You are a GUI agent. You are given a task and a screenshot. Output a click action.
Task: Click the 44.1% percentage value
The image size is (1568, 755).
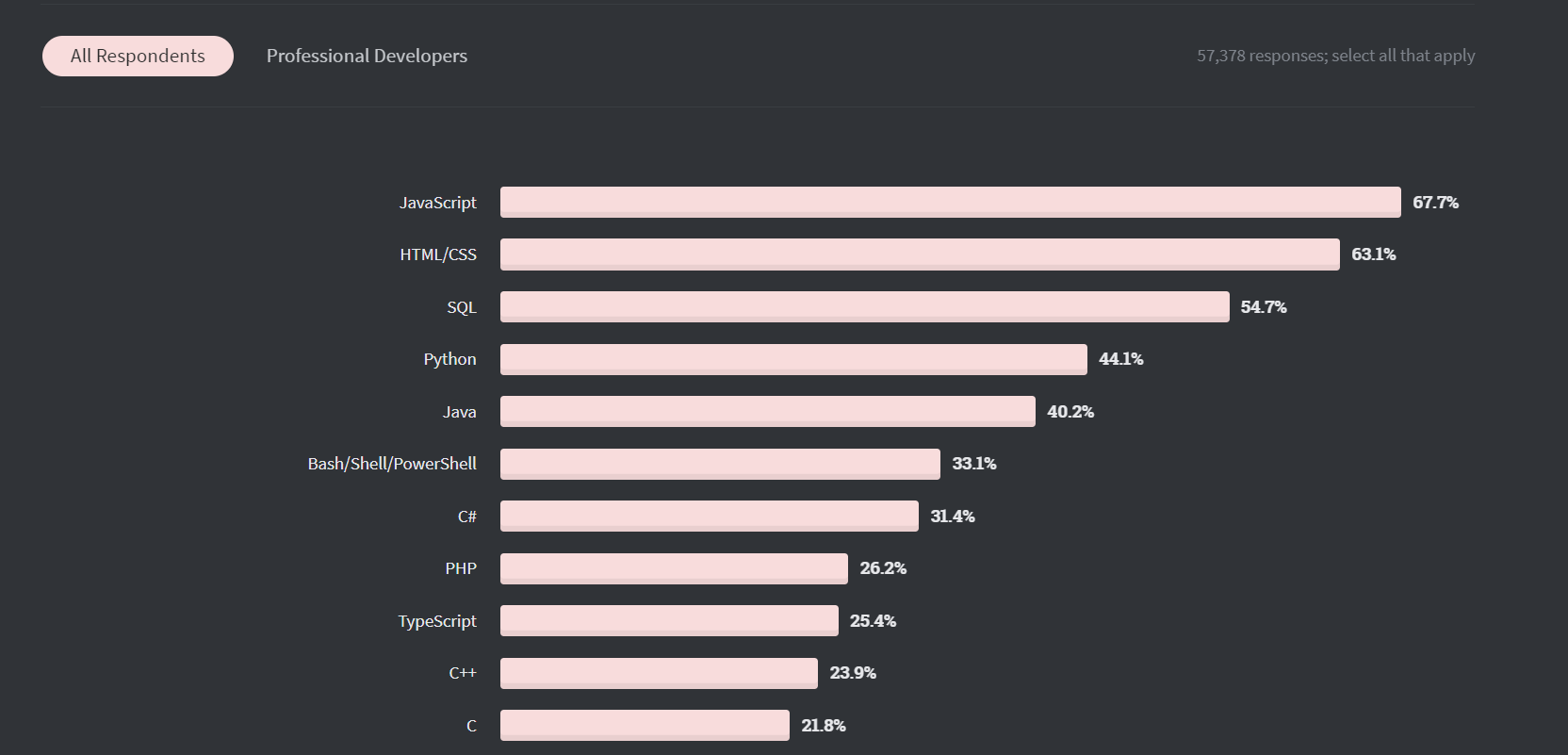(x=1119, y=359)
